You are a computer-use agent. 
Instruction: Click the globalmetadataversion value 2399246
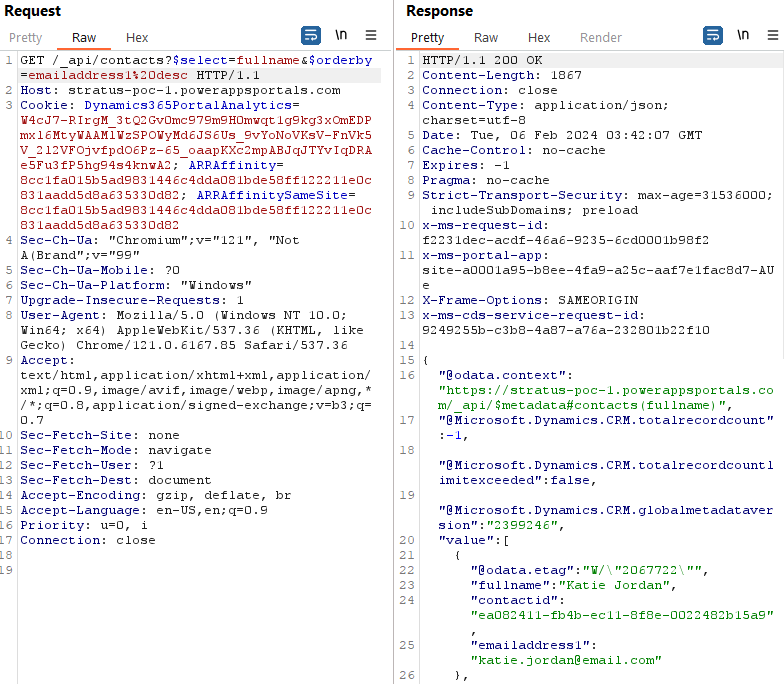pyautogui.click(x=522, y=526)
